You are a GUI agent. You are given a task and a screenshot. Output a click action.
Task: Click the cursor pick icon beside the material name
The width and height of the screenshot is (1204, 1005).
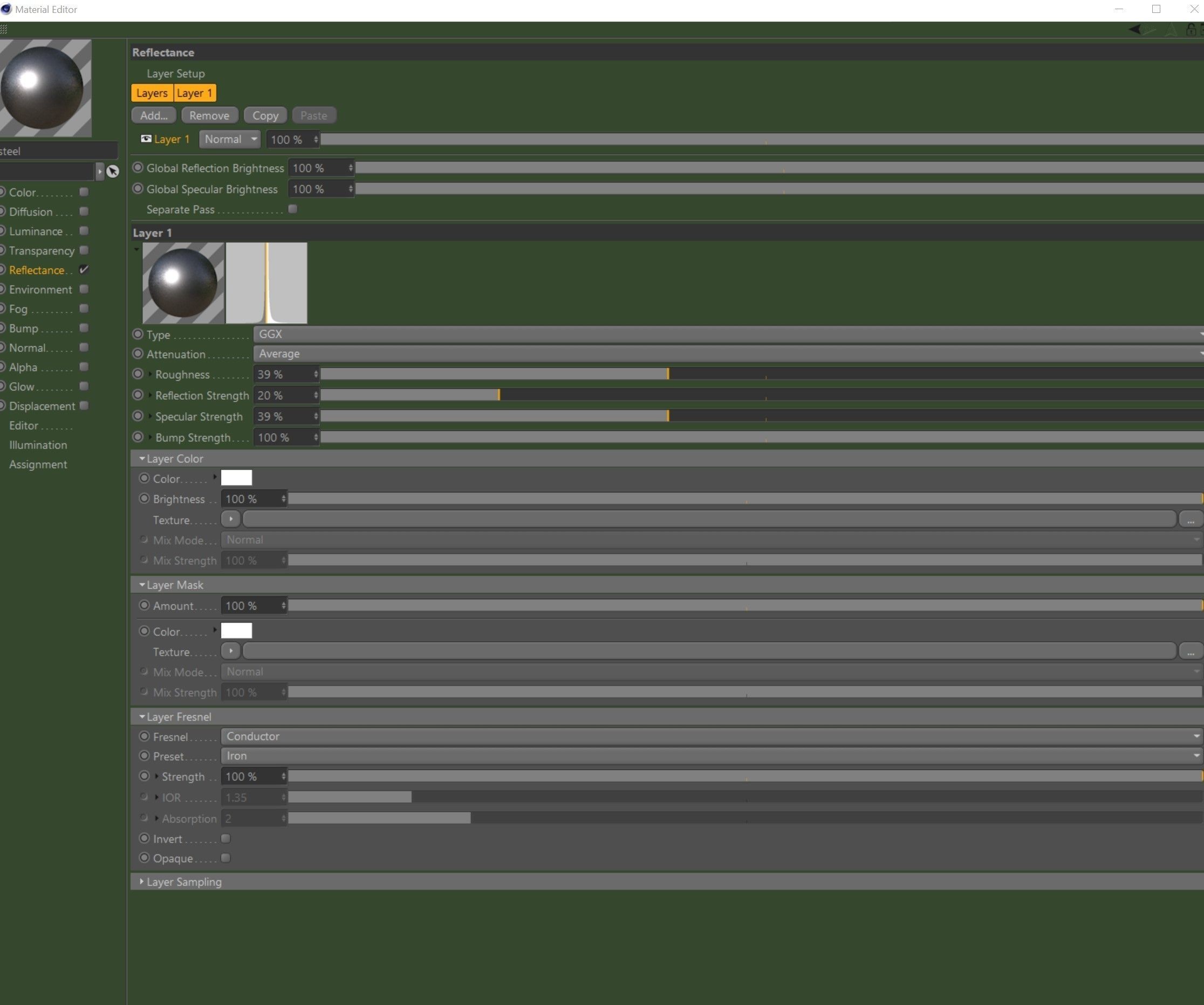pyautogui.click(x=112, y=172)
